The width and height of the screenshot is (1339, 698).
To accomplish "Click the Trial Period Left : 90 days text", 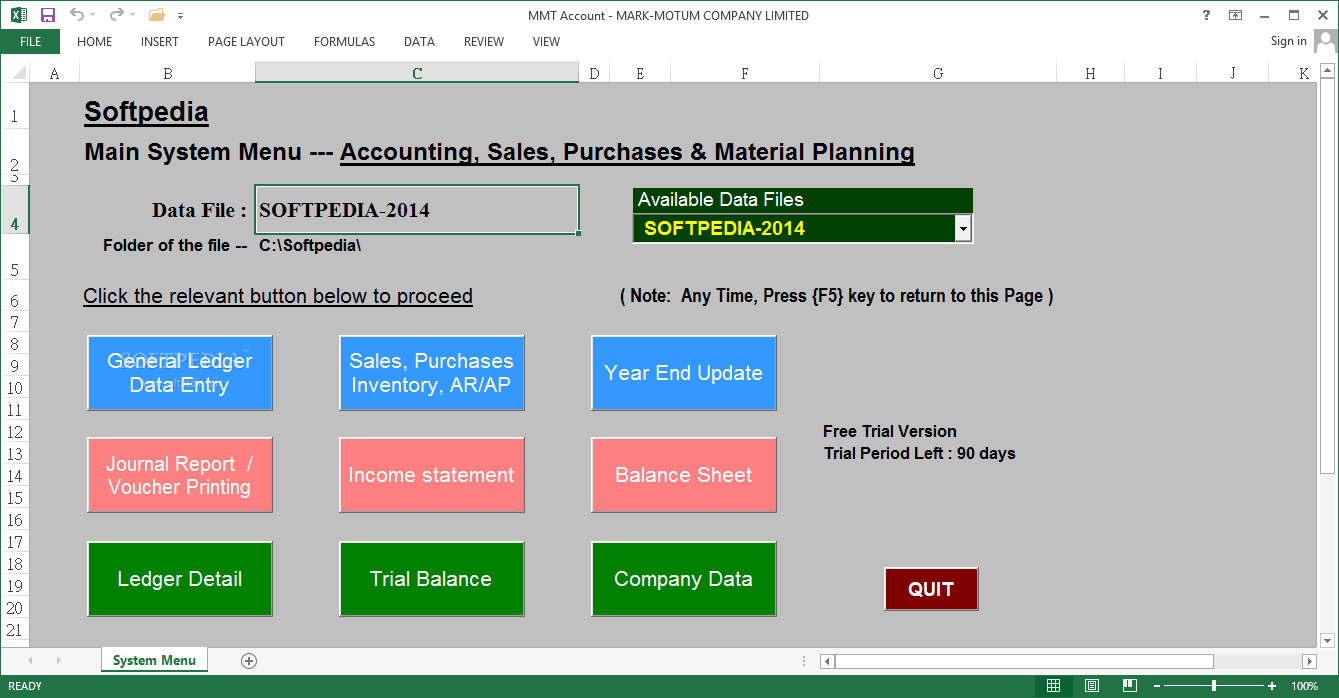I will (x=920, y=453).
